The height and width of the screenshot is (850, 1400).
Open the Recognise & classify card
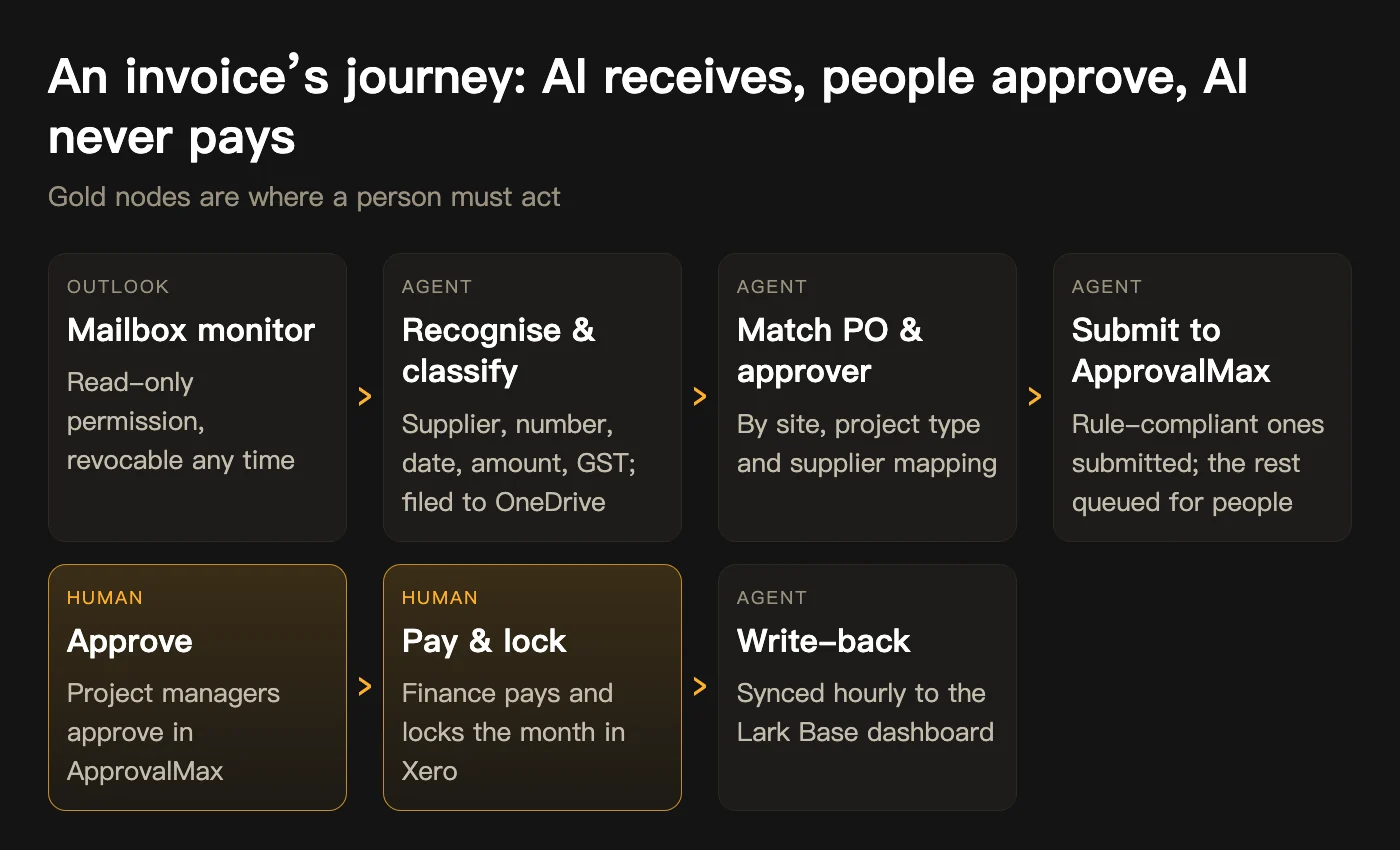tap(532, 397)
